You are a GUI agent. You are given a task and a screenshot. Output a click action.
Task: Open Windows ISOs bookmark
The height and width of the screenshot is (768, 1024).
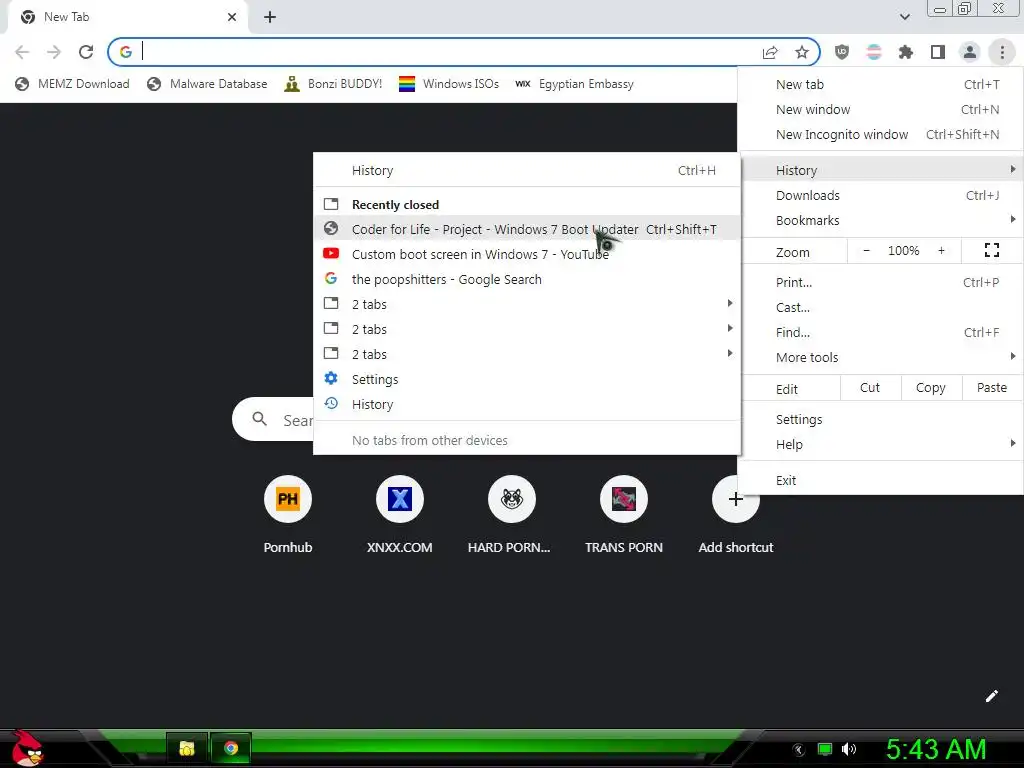click(449, 84)
